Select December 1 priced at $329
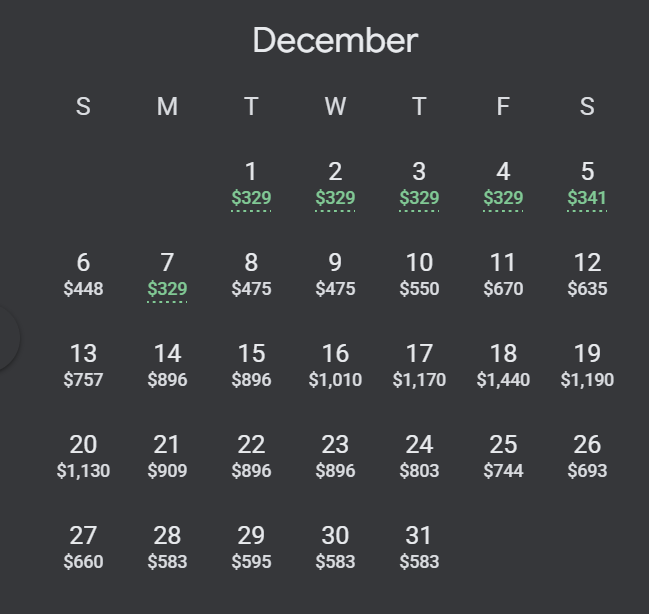649x614 pixels. click(251, 185)
